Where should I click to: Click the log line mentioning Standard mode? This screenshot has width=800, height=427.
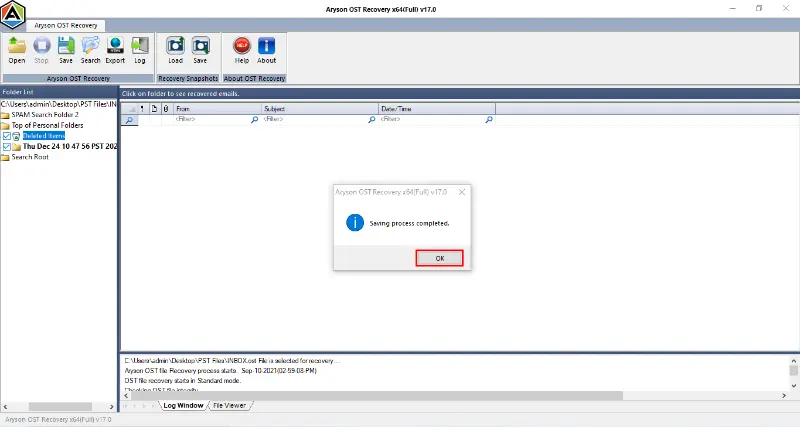183,381
